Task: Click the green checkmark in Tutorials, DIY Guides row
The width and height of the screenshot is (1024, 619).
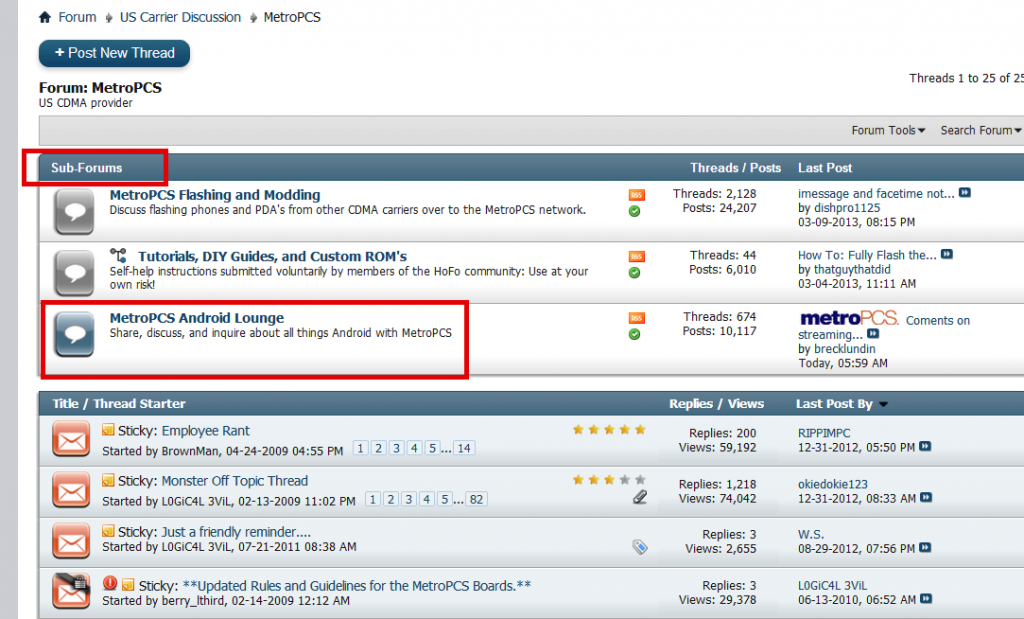Action: click(x=634, y=273)
